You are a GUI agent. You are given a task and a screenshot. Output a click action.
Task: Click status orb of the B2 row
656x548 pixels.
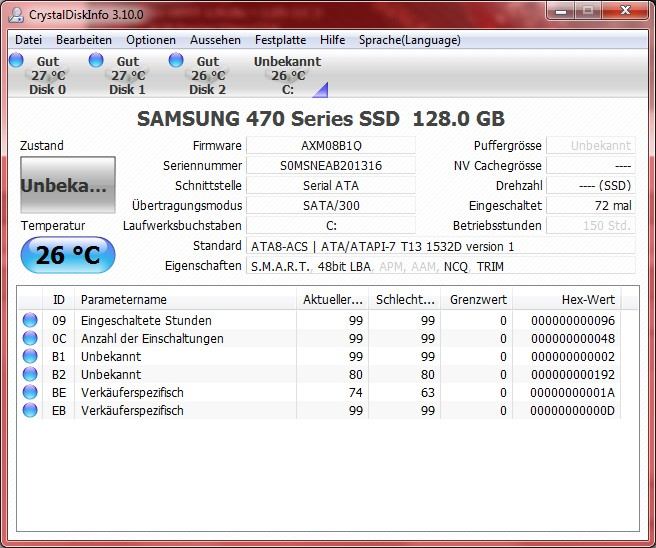[x=30, y=374]
